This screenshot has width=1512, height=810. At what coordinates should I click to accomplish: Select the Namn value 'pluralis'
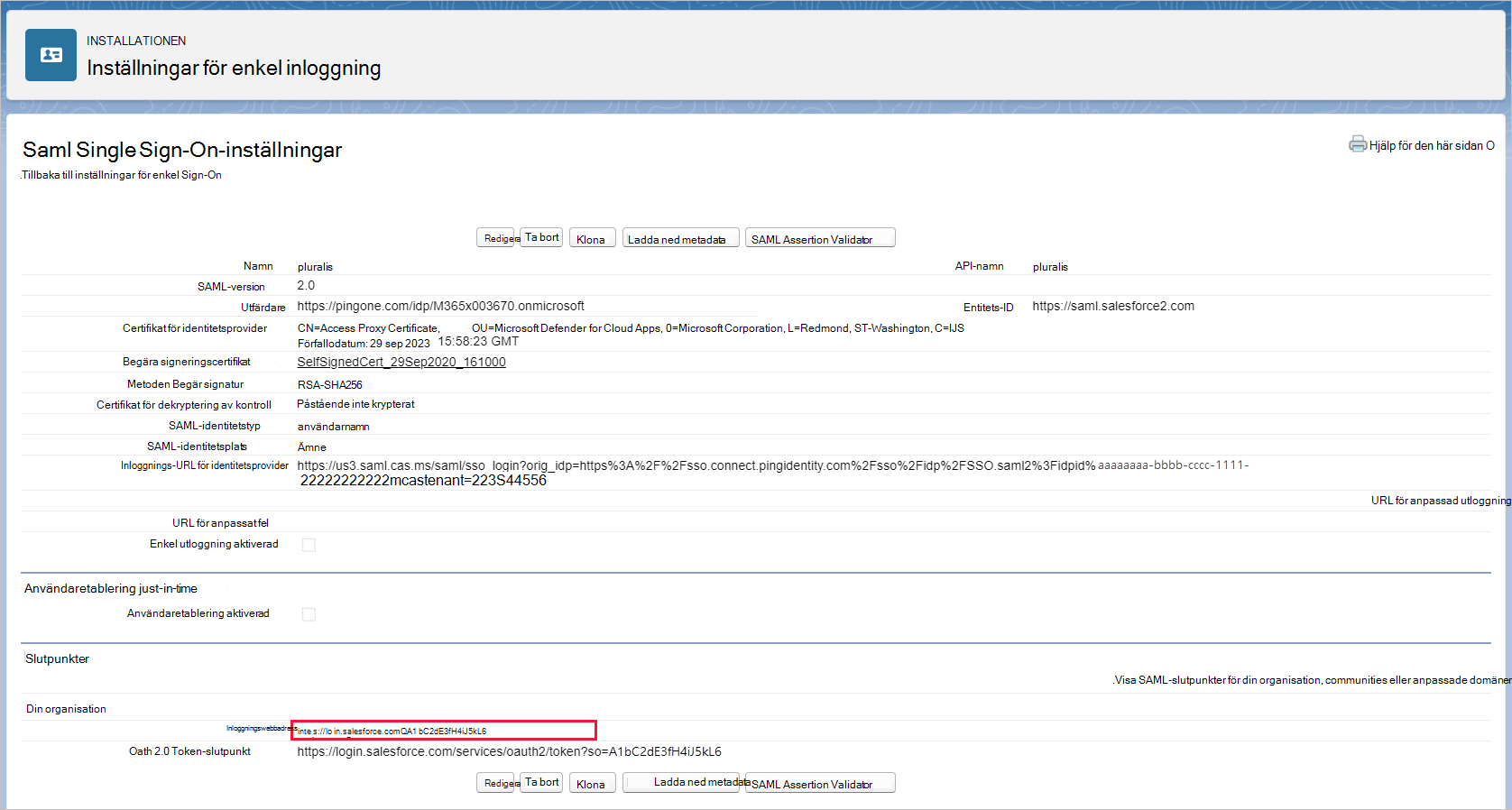[315, 267]
